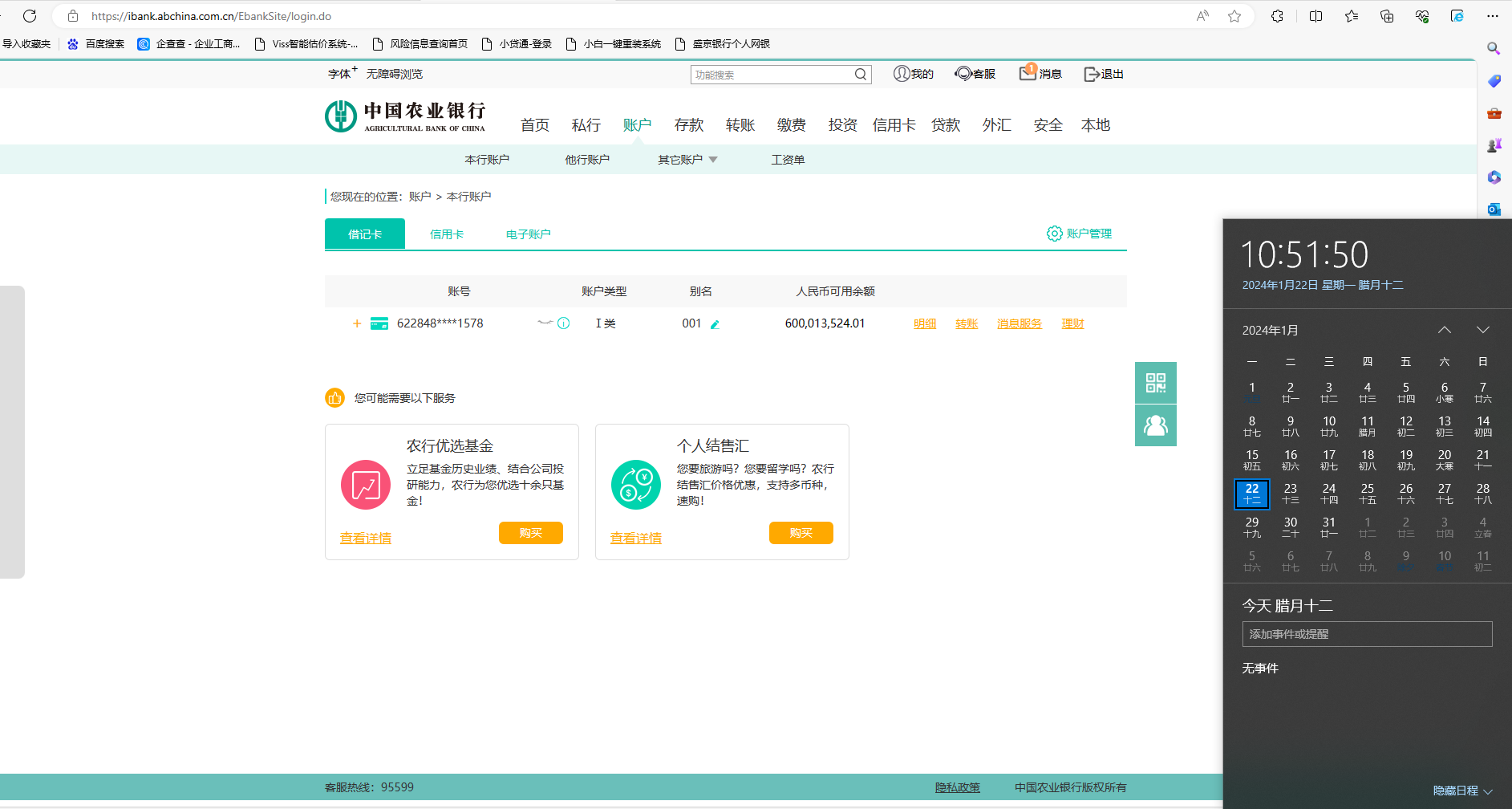The image size is (1512, 809).
Task: Go to the next month using the down chevron
Action: (1482, 330)
